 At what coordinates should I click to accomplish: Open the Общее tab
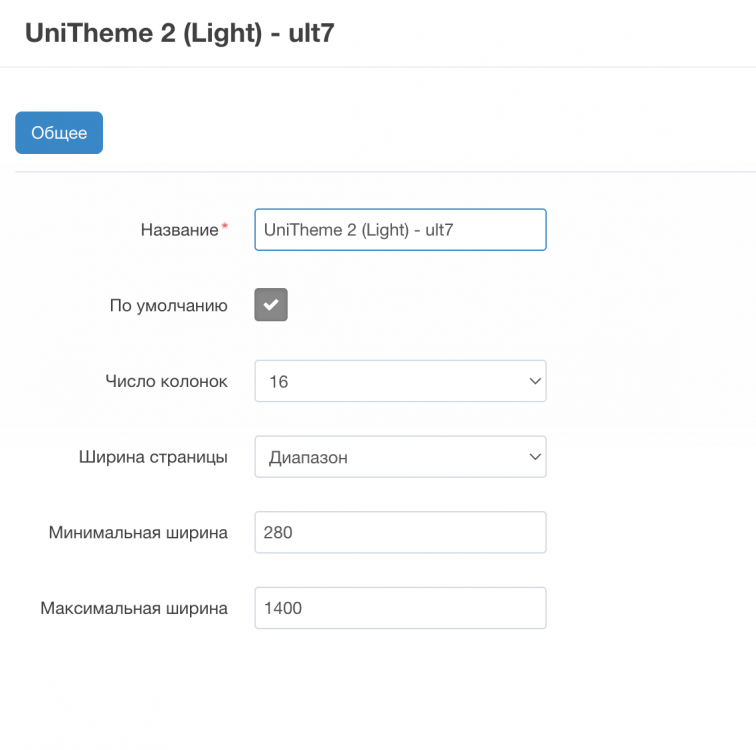59,133
